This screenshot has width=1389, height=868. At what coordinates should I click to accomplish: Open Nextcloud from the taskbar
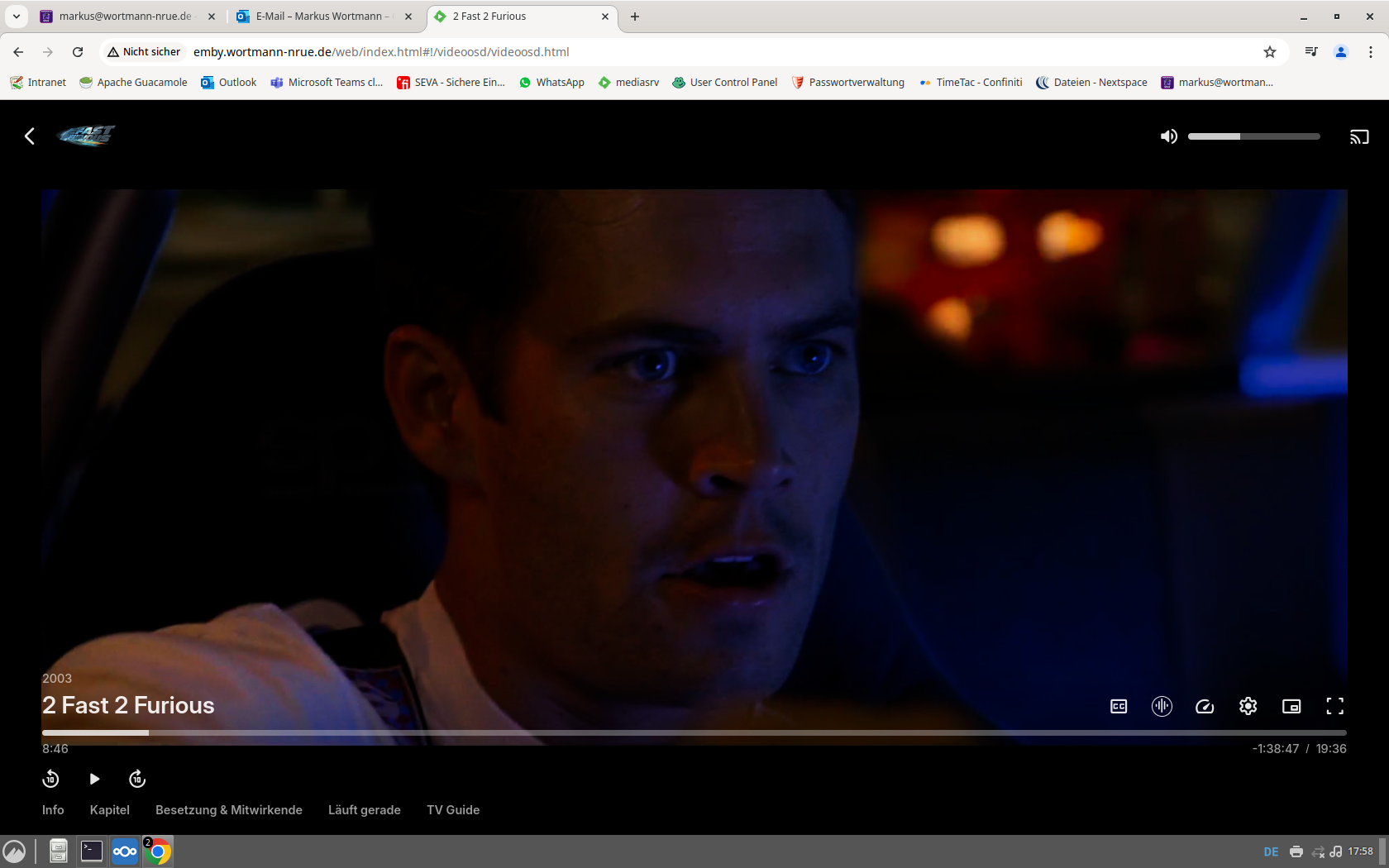click(x=125, y=851)
